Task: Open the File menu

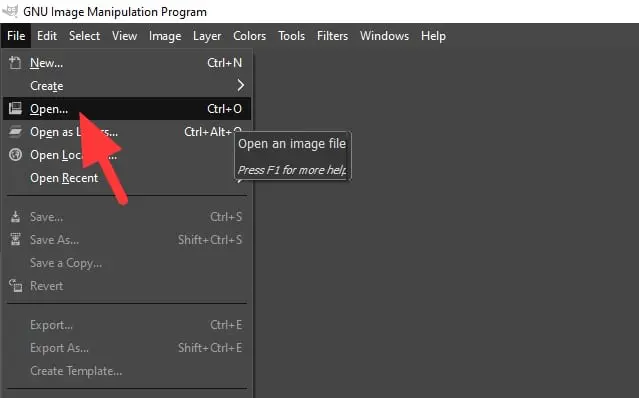Action: tap(16, 36)
